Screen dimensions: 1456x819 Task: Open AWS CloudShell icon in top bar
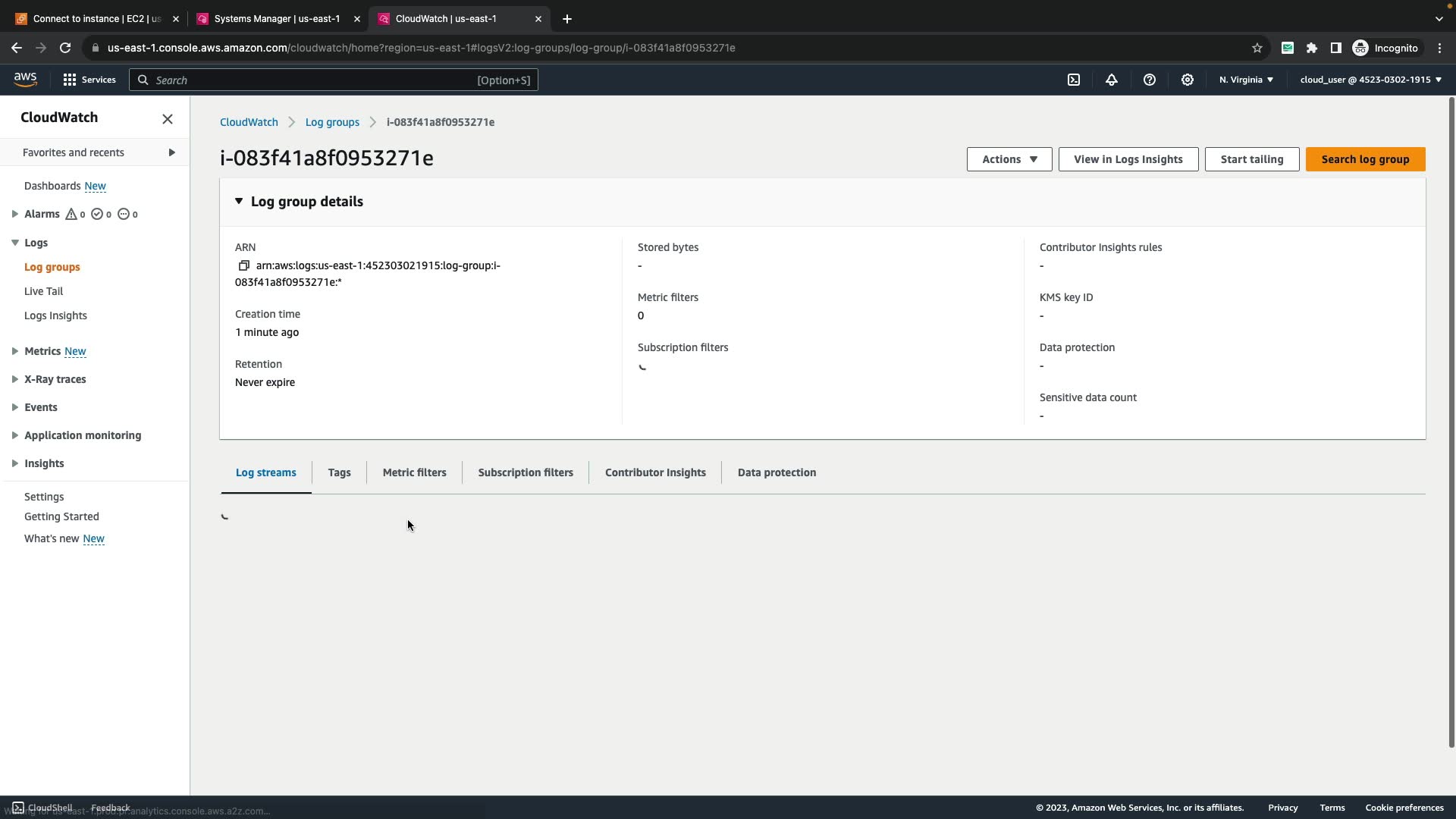[1074, 80]
